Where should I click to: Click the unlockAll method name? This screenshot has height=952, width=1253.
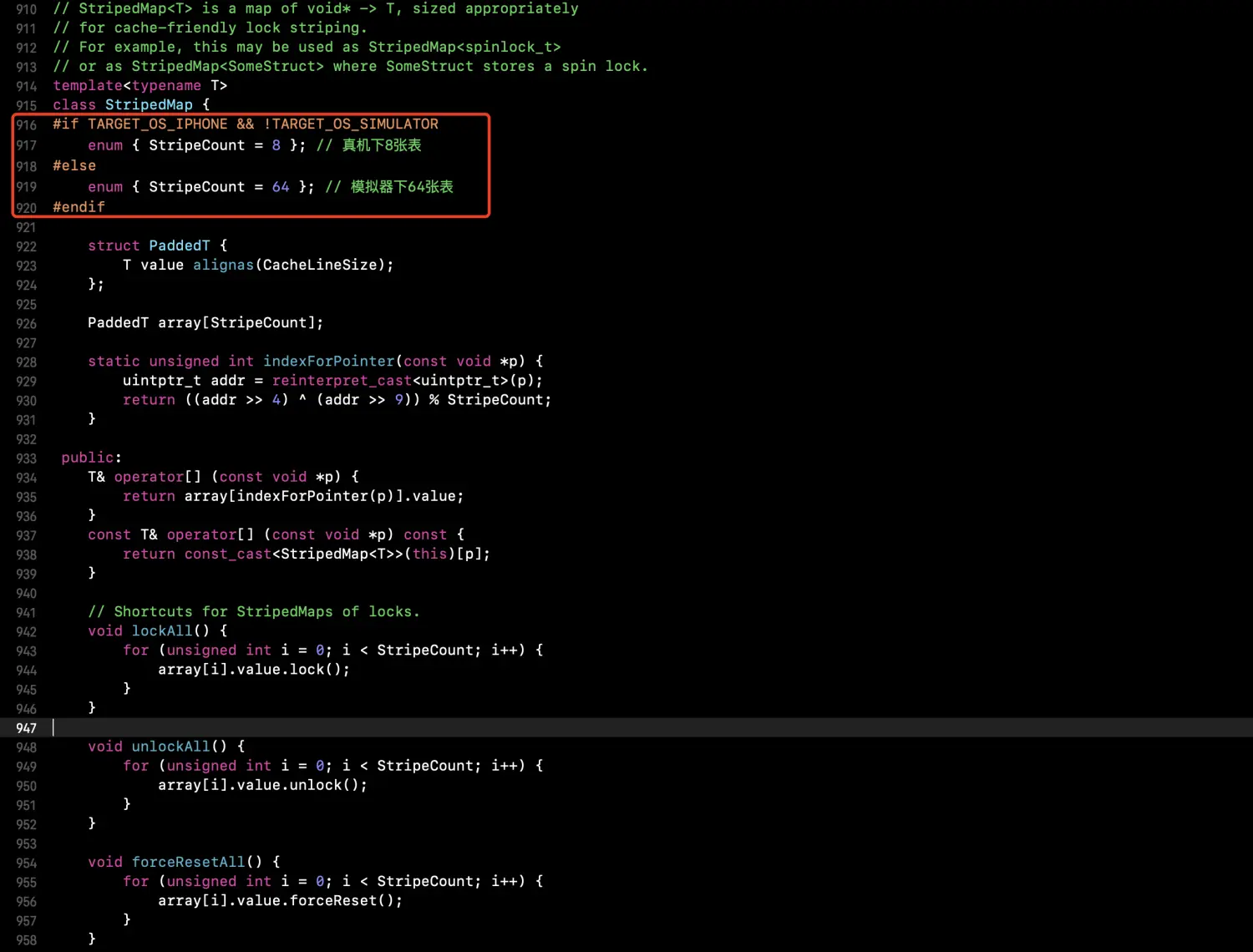(170, 747)
